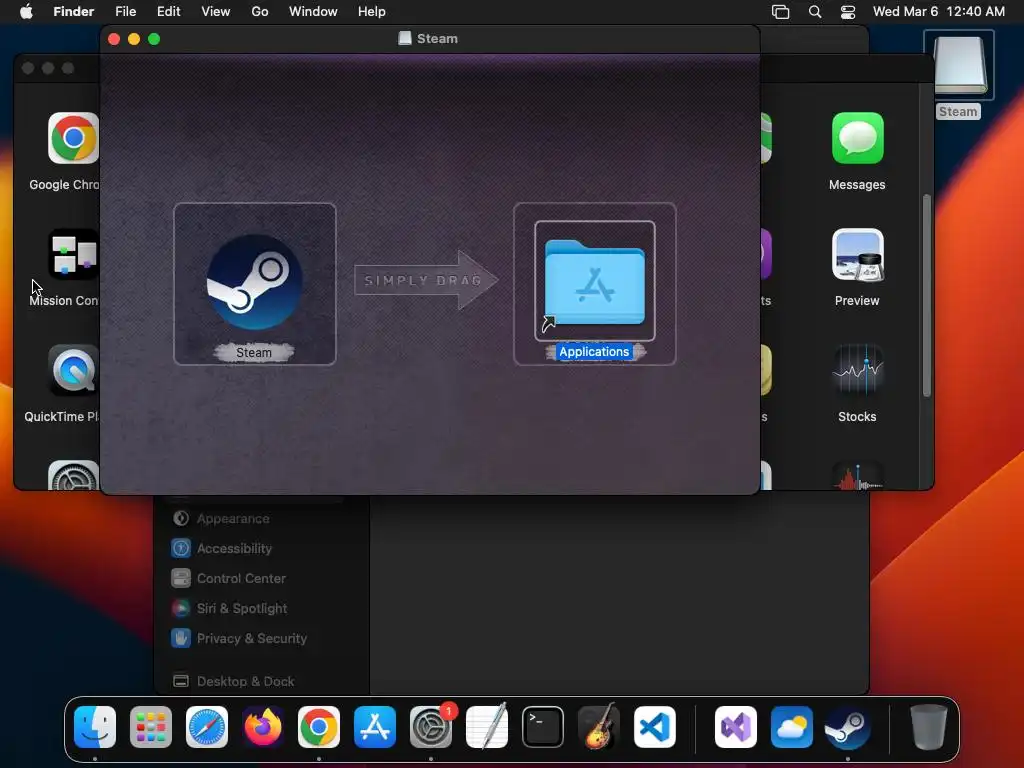This screenshot has width=1024, height=768.
Task: Open the Finder menu
Action: [73, 11]
